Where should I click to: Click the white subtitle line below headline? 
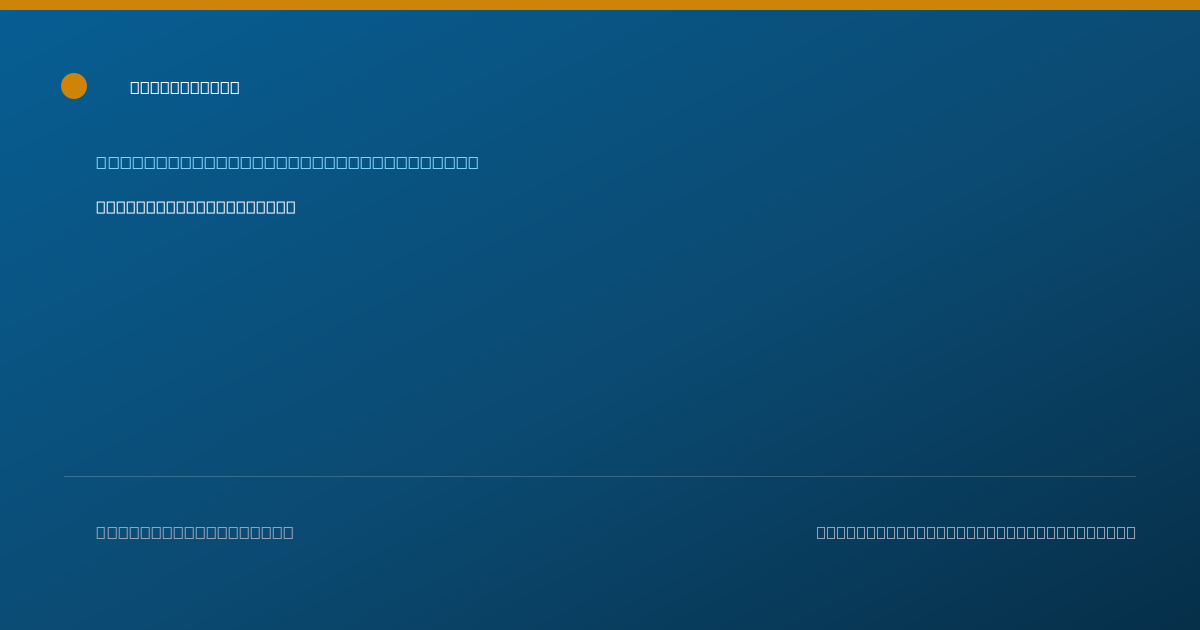(196, 207)
